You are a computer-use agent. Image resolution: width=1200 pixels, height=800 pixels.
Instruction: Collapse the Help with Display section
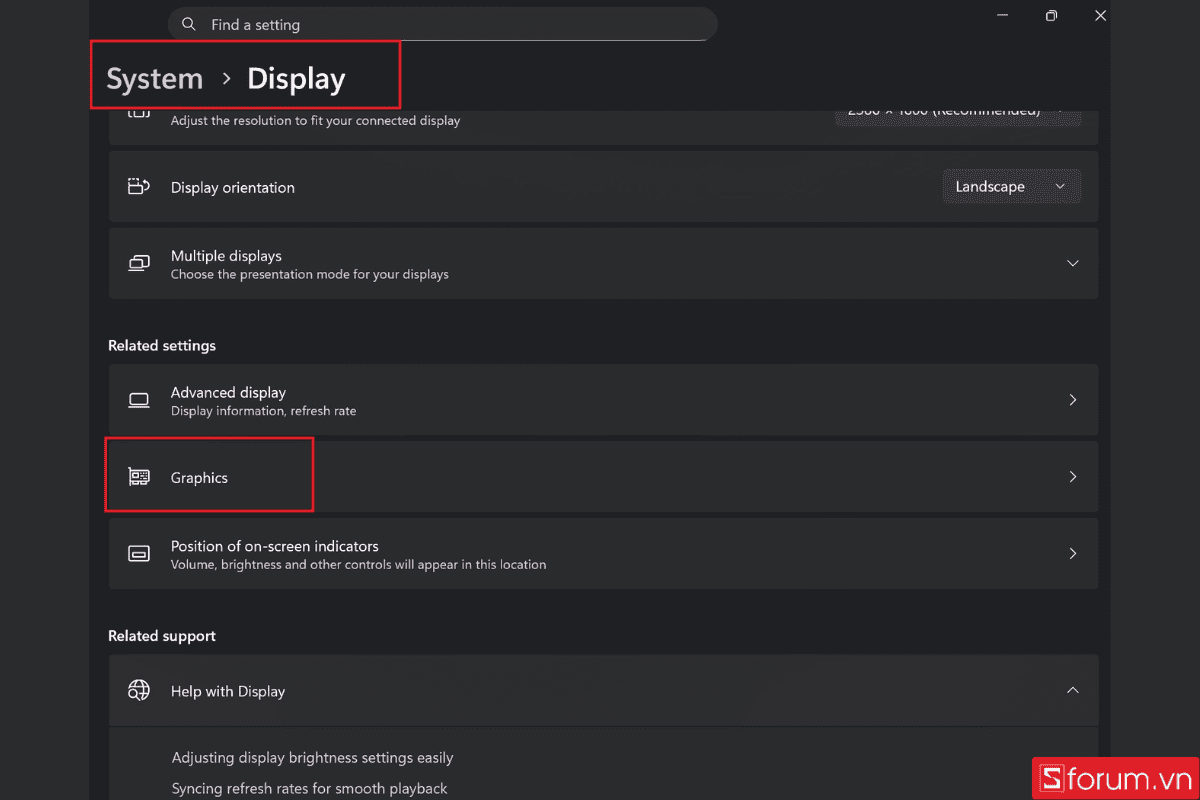coord(1072,691)
